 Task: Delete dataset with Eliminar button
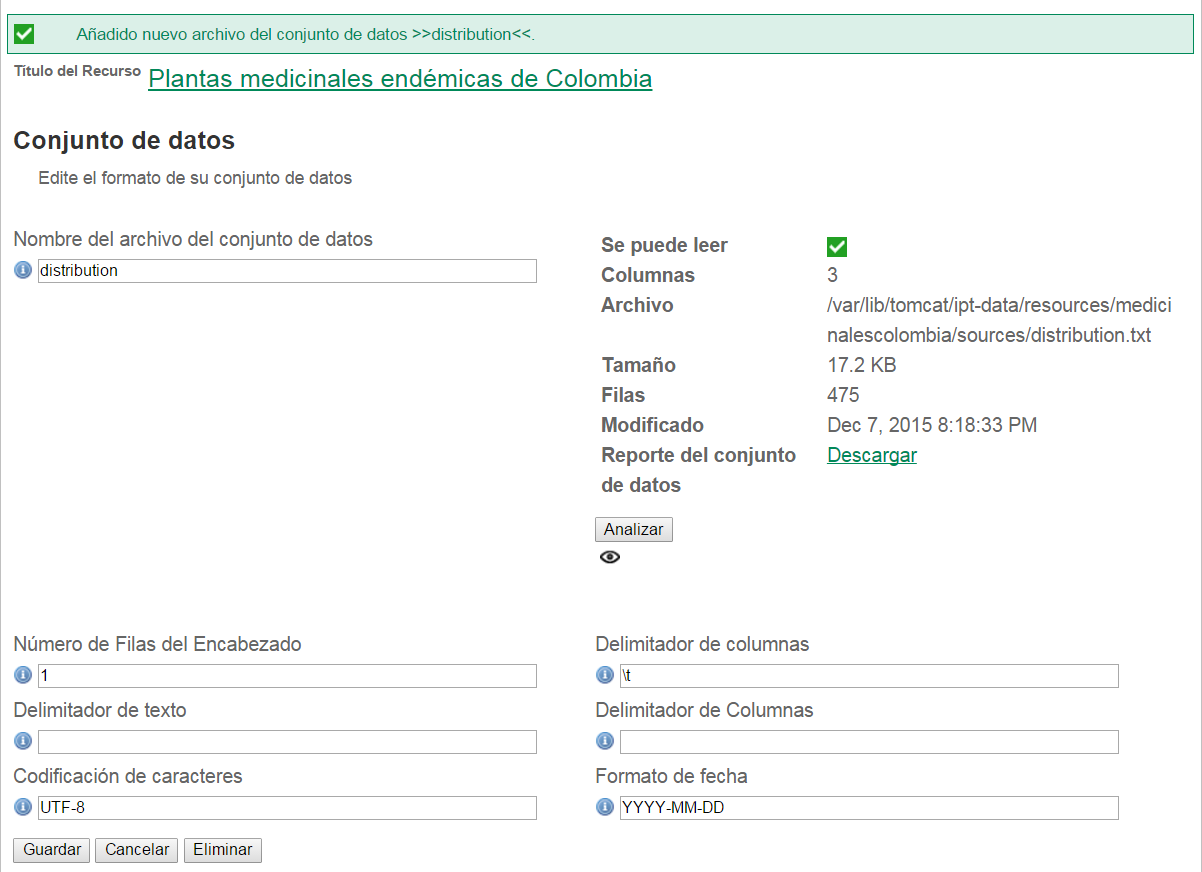223,850
